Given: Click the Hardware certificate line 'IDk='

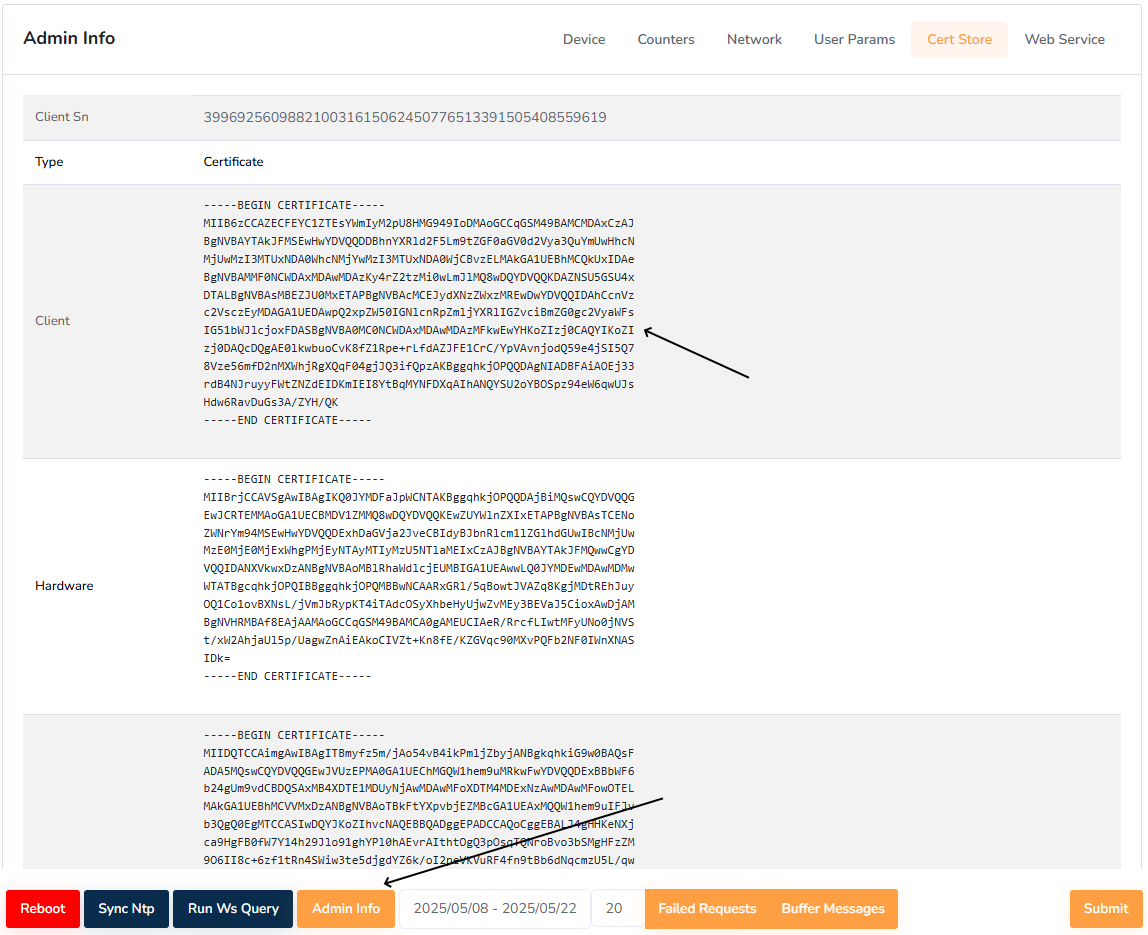Looking at the screenshot, I should click(x=217, y=658).
